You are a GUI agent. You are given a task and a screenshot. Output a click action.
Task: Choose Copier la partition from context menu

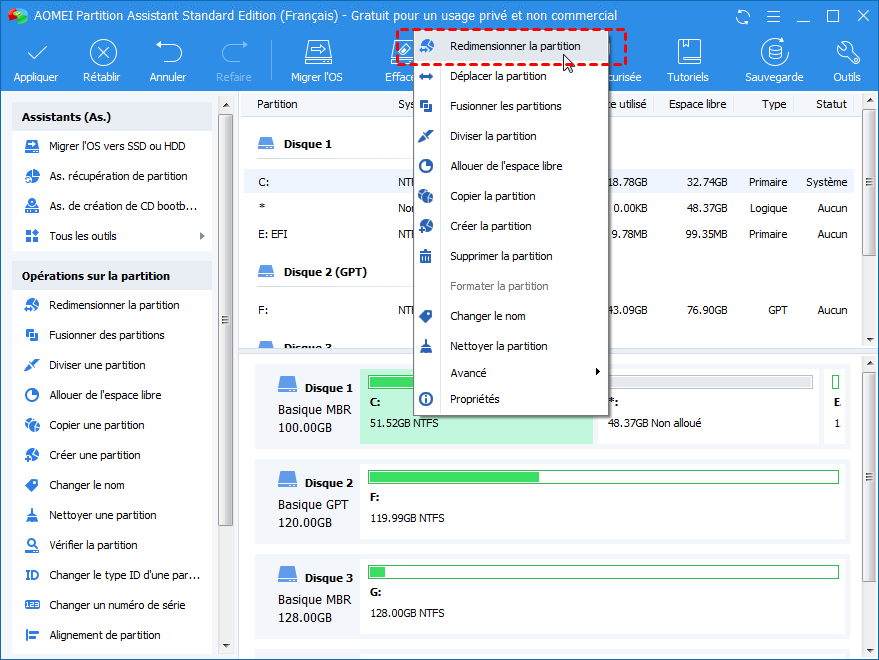510,196
